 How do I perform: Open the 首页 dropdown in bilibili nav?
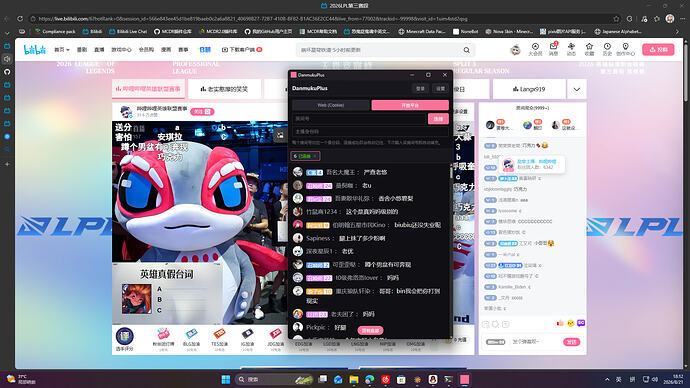(x=62, y=50)
